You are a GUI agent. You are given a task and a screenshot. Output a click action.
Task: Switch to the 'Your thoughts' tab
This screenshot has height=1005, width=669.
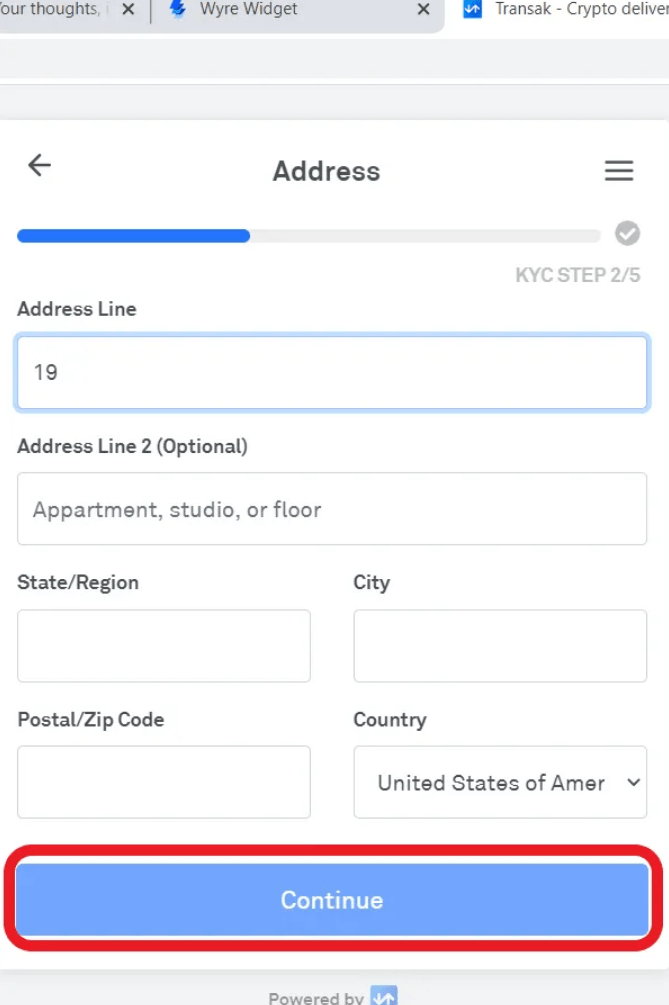50,10
